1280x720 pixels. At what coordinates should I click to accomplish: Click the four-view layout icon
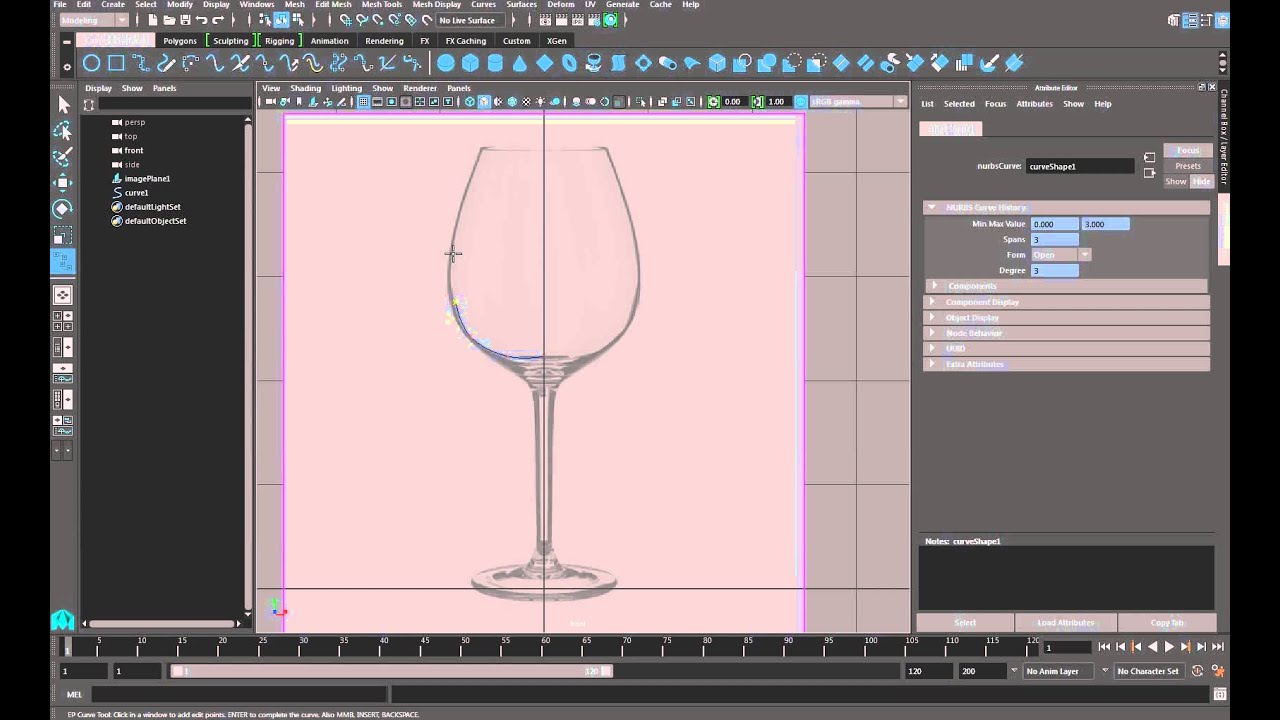[x=62, y=321]
